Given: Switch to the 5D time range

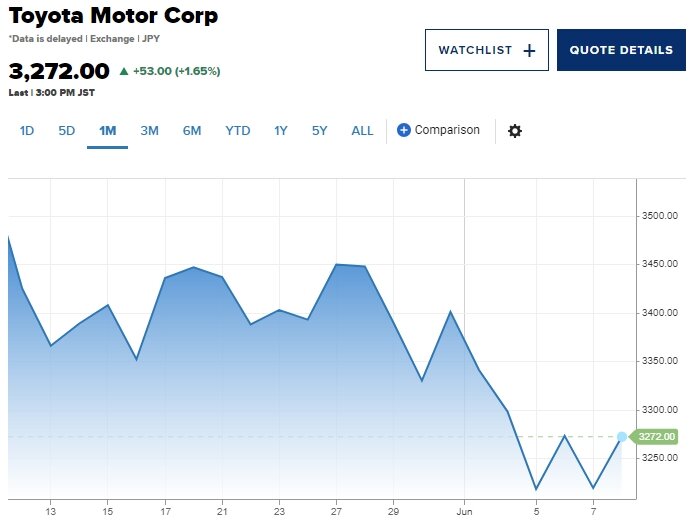Looking at the screenshot, I should tap(66, 131).
